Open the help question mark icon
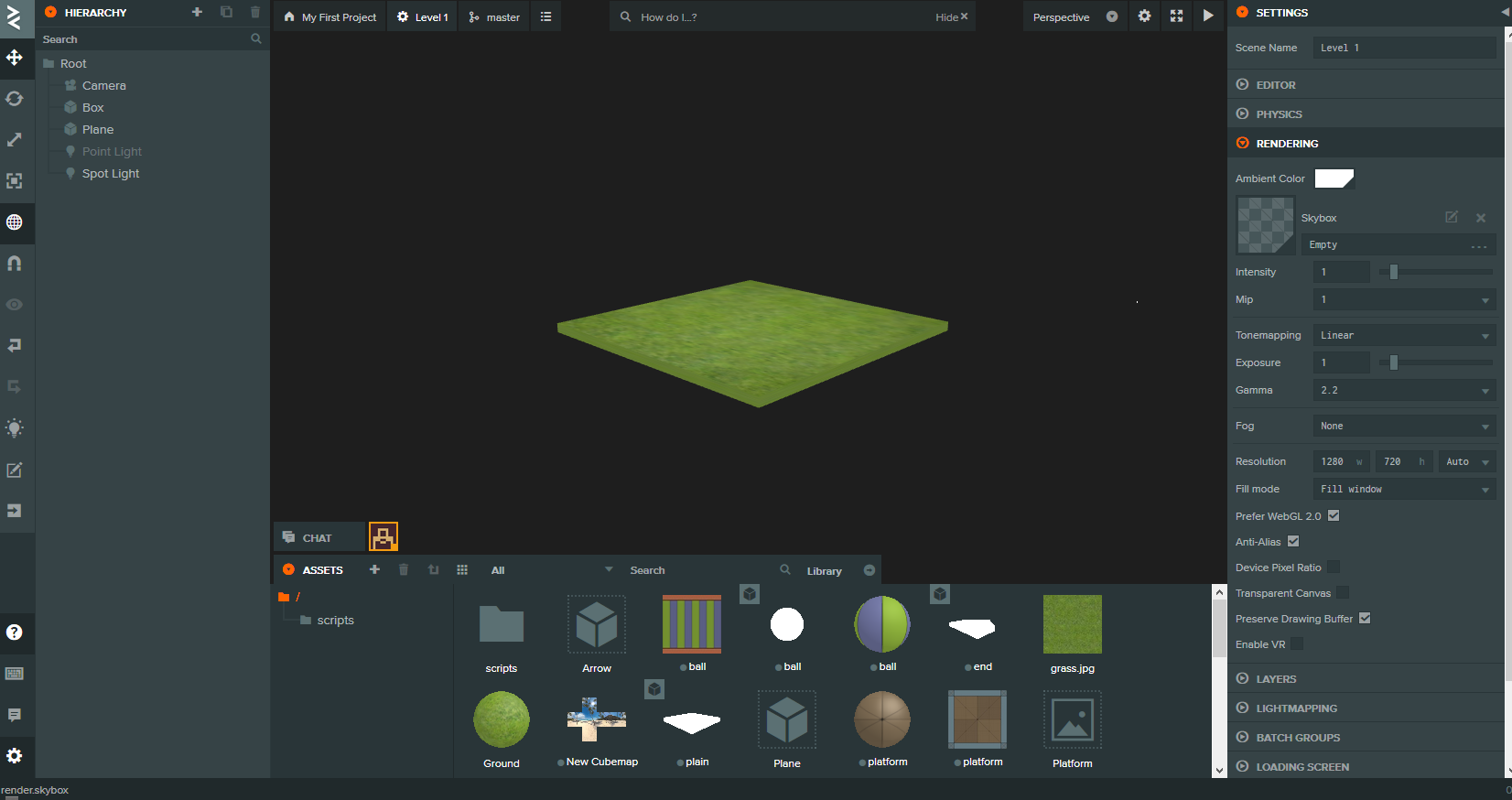Screen dimensions: 1512x800 (x=15, y=632)
